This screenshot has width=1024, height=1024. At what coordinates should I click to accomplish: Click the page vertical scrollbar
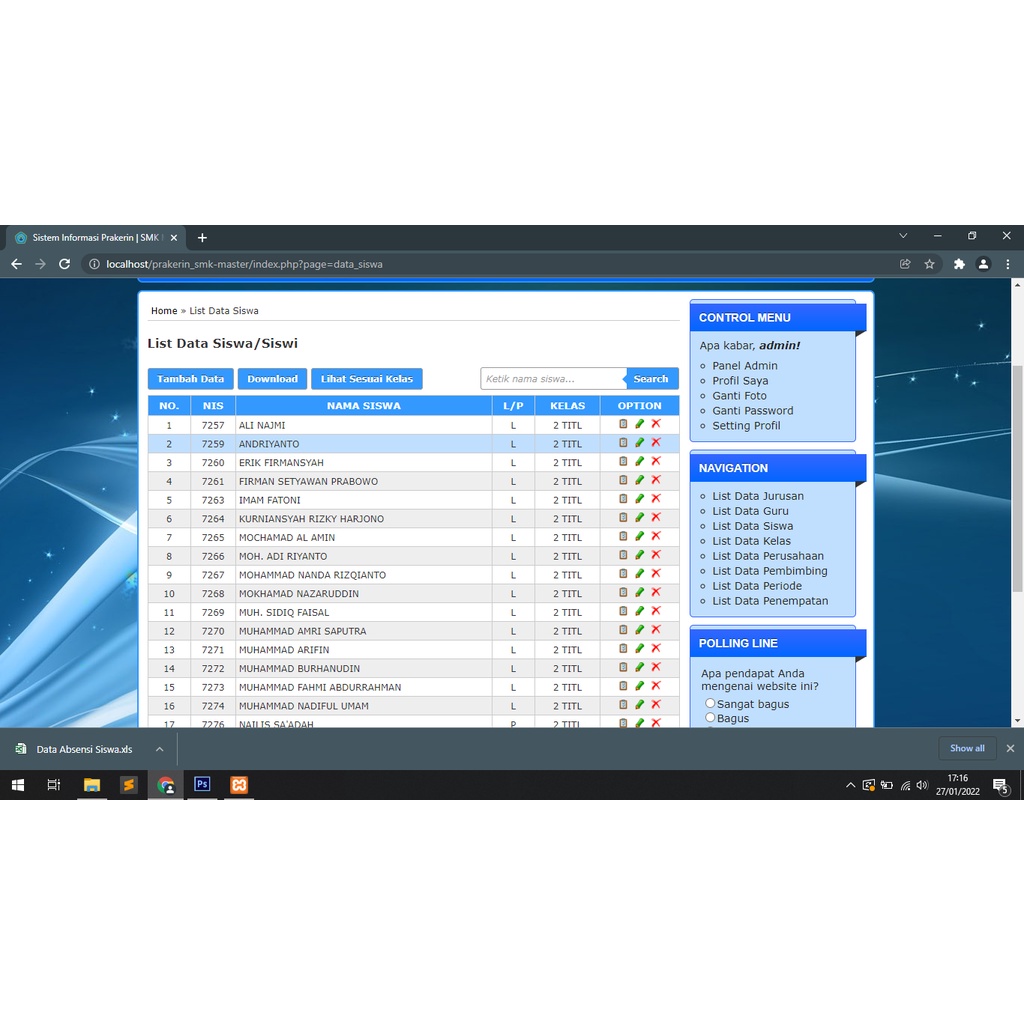(1017, 478)
